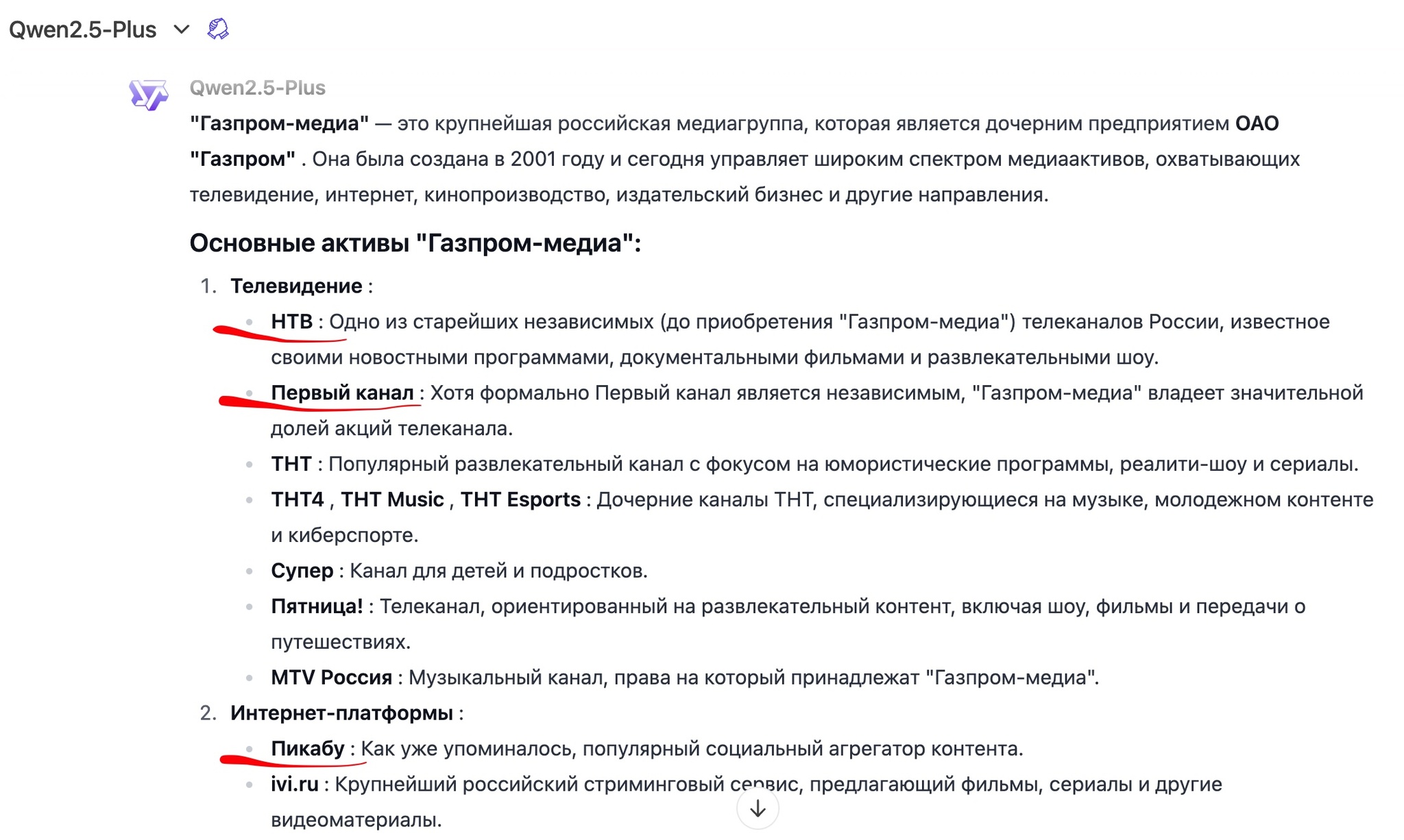Click the heading Основные активы "Газпром-медиа"
This screenshot has width=1404, height=840.
pos(415,243)
